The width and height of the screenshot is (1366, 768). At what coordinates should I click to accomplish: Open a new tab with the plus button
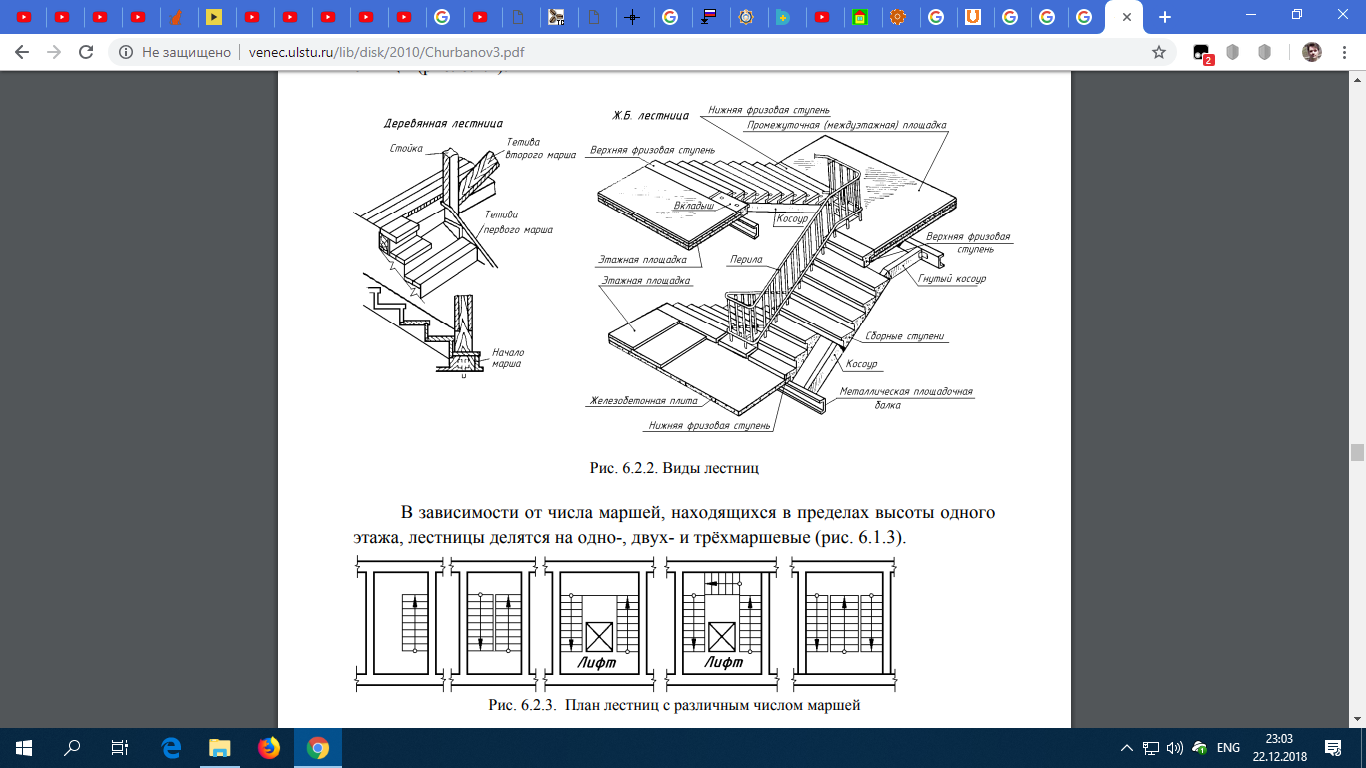(x=1164, y=17)
